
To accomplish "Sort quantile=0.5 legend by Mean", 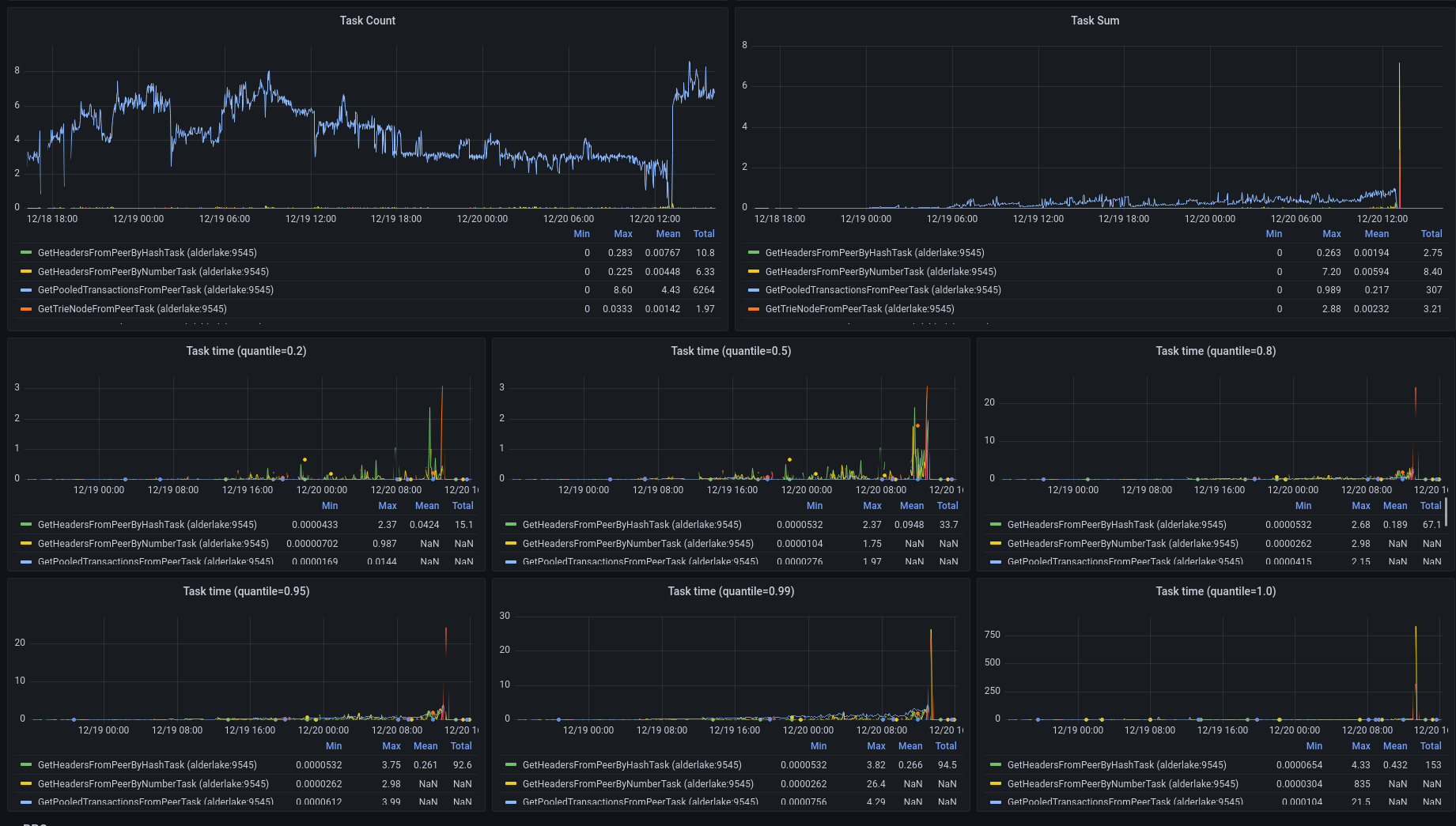I will [912, 506].
